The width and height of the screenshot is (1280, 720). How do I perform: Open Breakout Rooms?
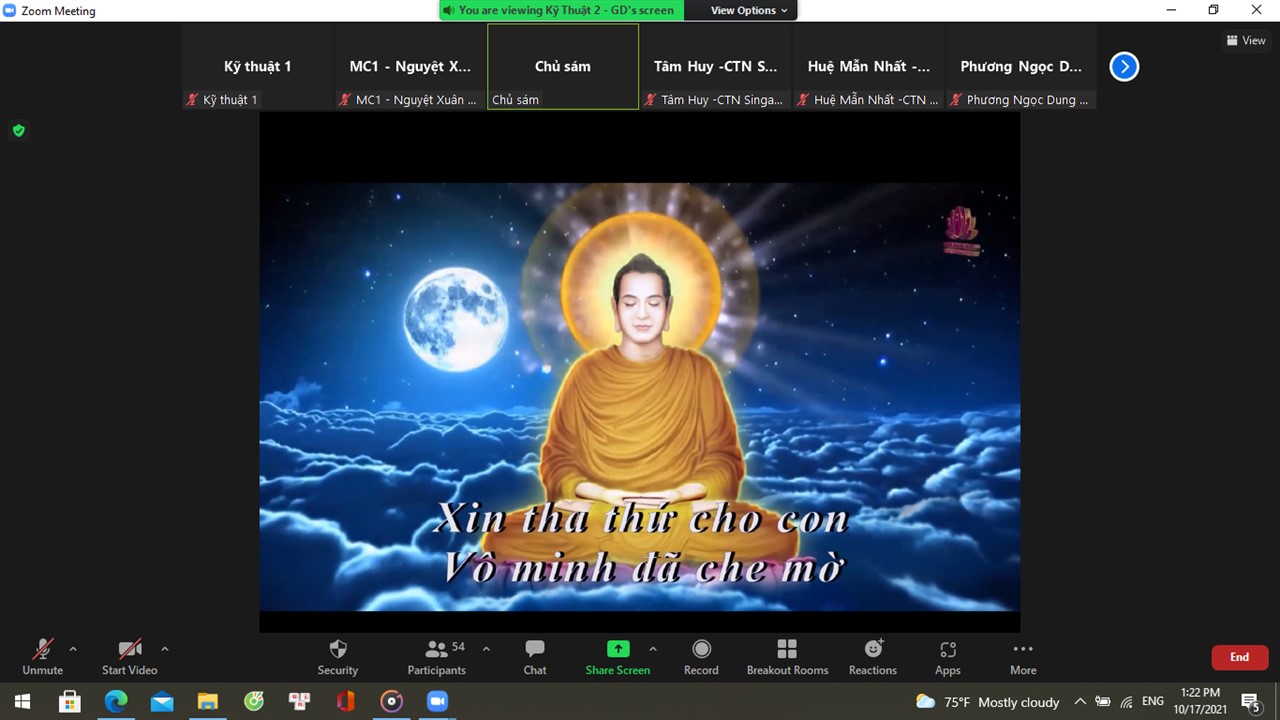[787, 657]
